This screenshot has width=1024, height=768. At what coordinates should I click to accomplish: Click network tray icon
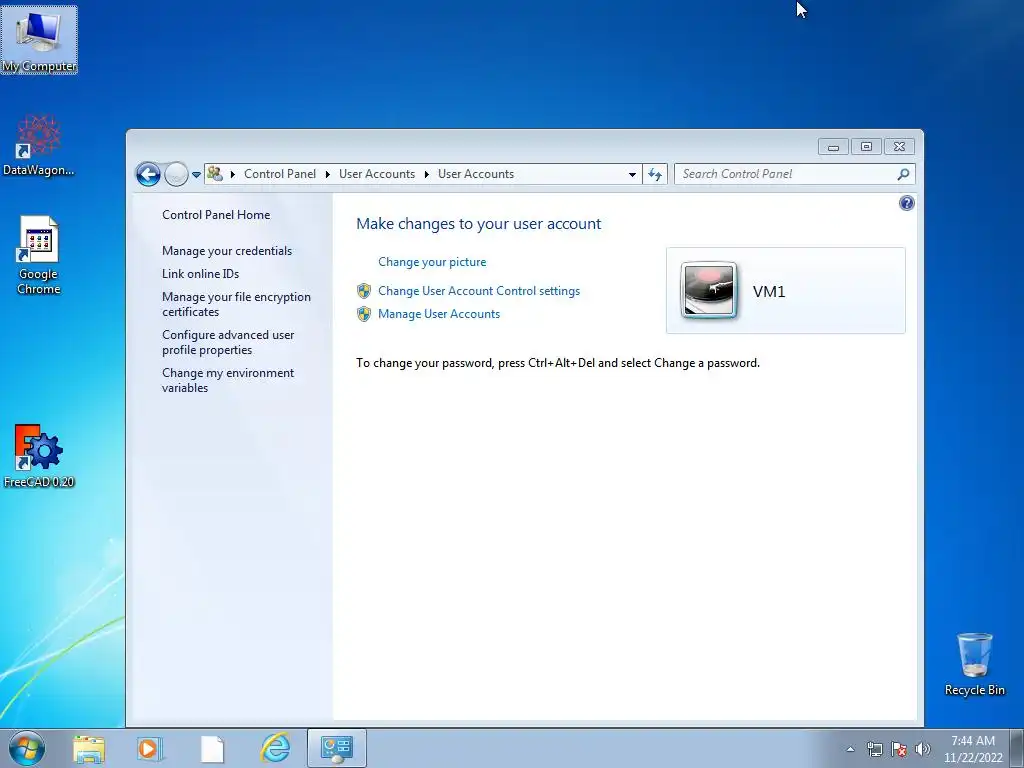coord(874,749)
